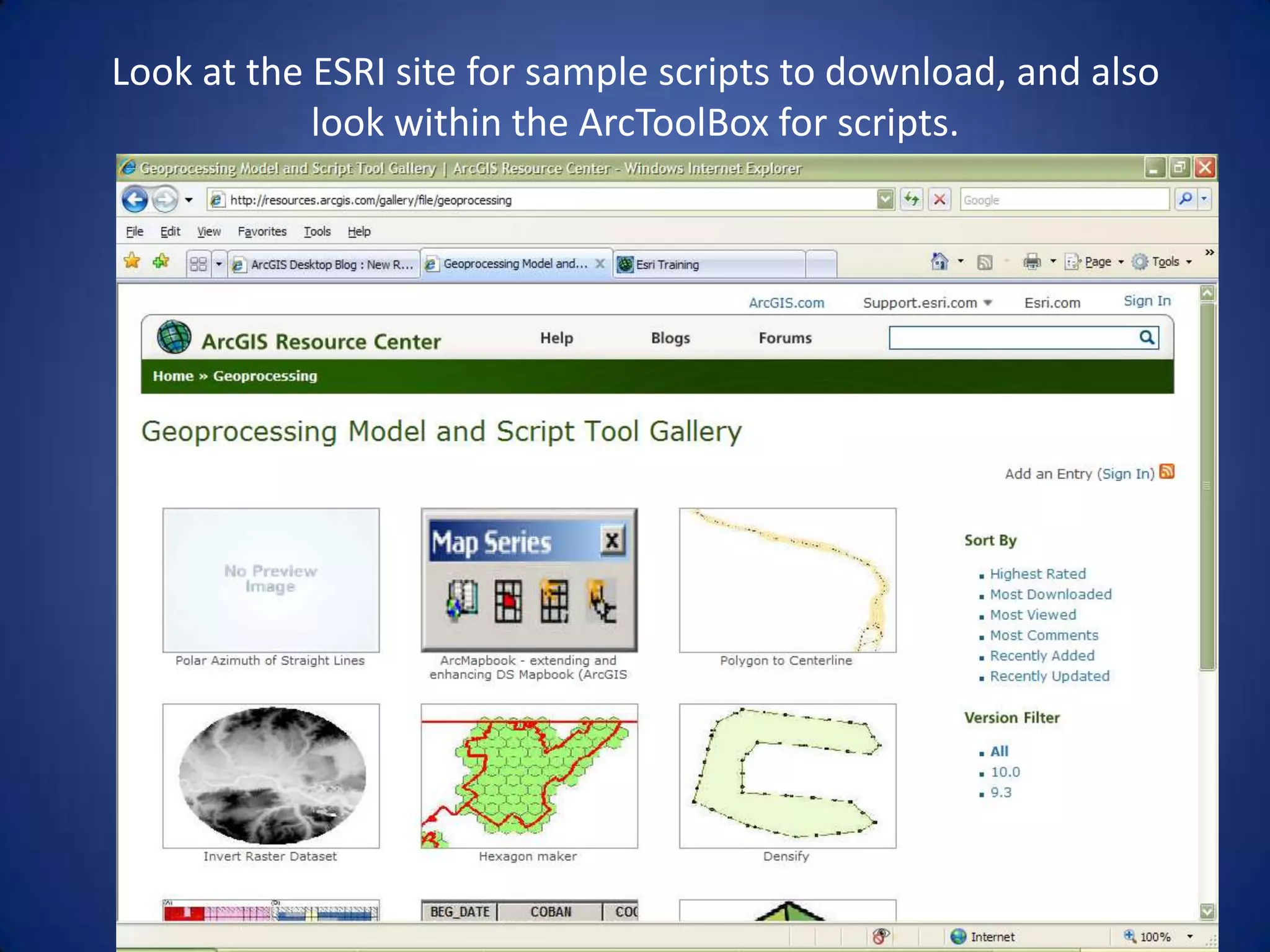Open a new blank tab
Viewport: 1270px width, 952px height.
point(822,265)
